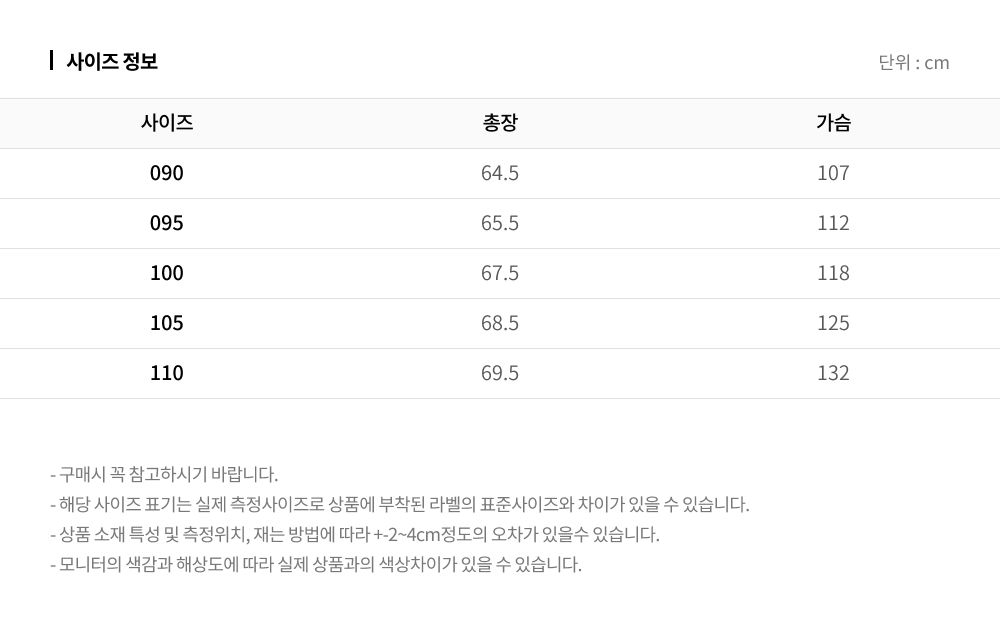The image size is (1000, 621).
Task: Click the 107 chest value
Action: coord(833,173)
